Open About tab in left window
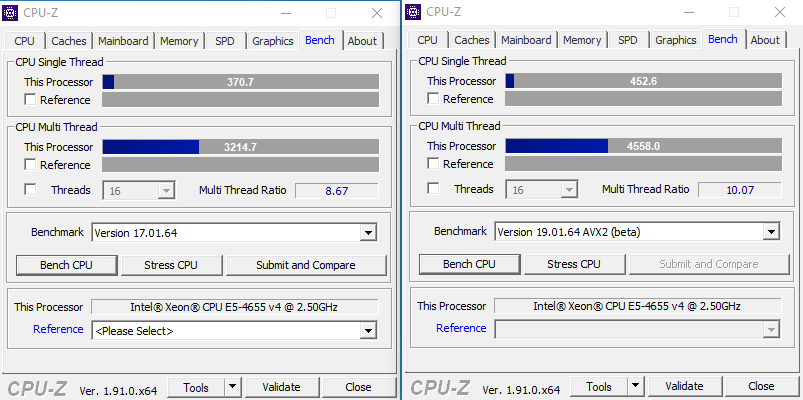This screenshot has height=400, width=803. coord(363,41)
